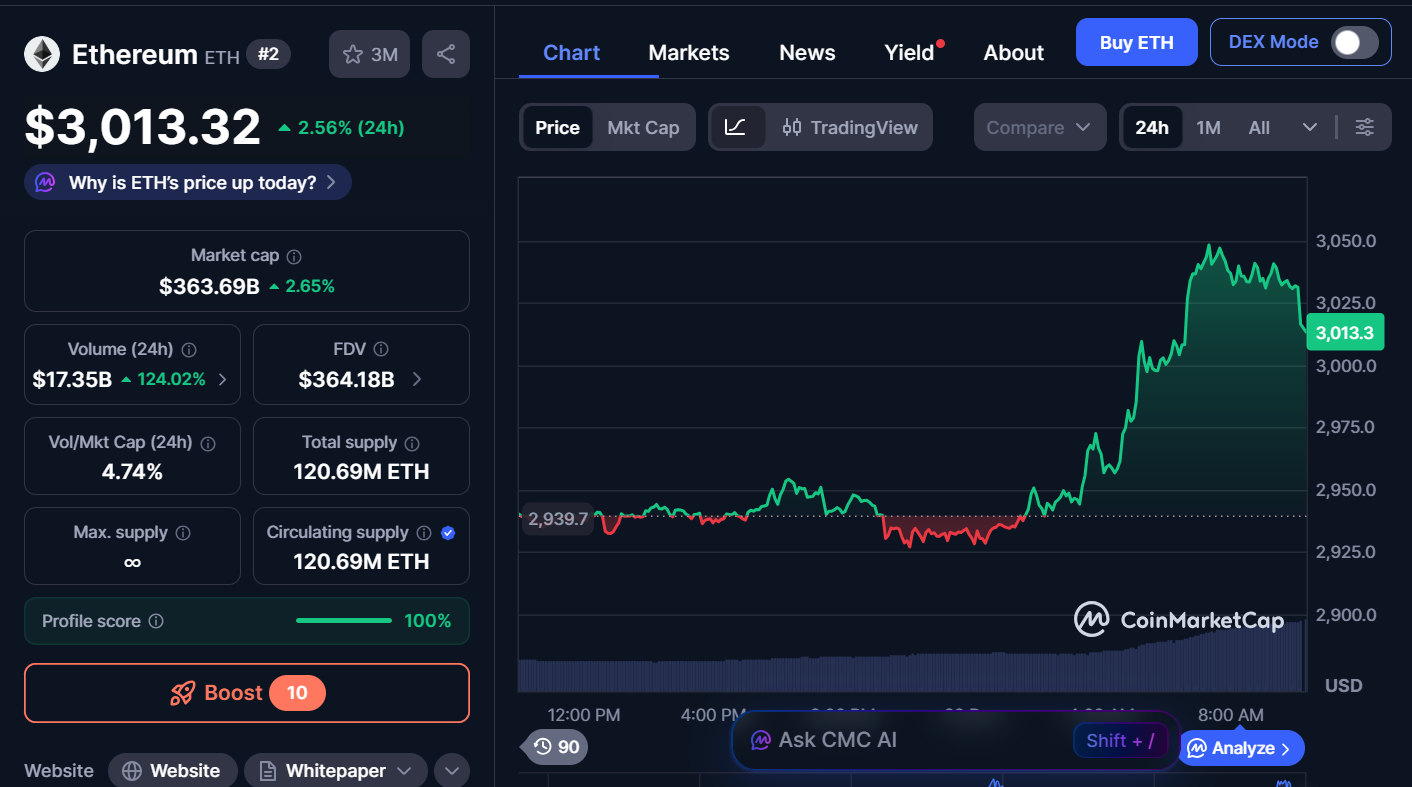Click the Profile score progress bar
1412x787 pixels.
coord(343,620)
